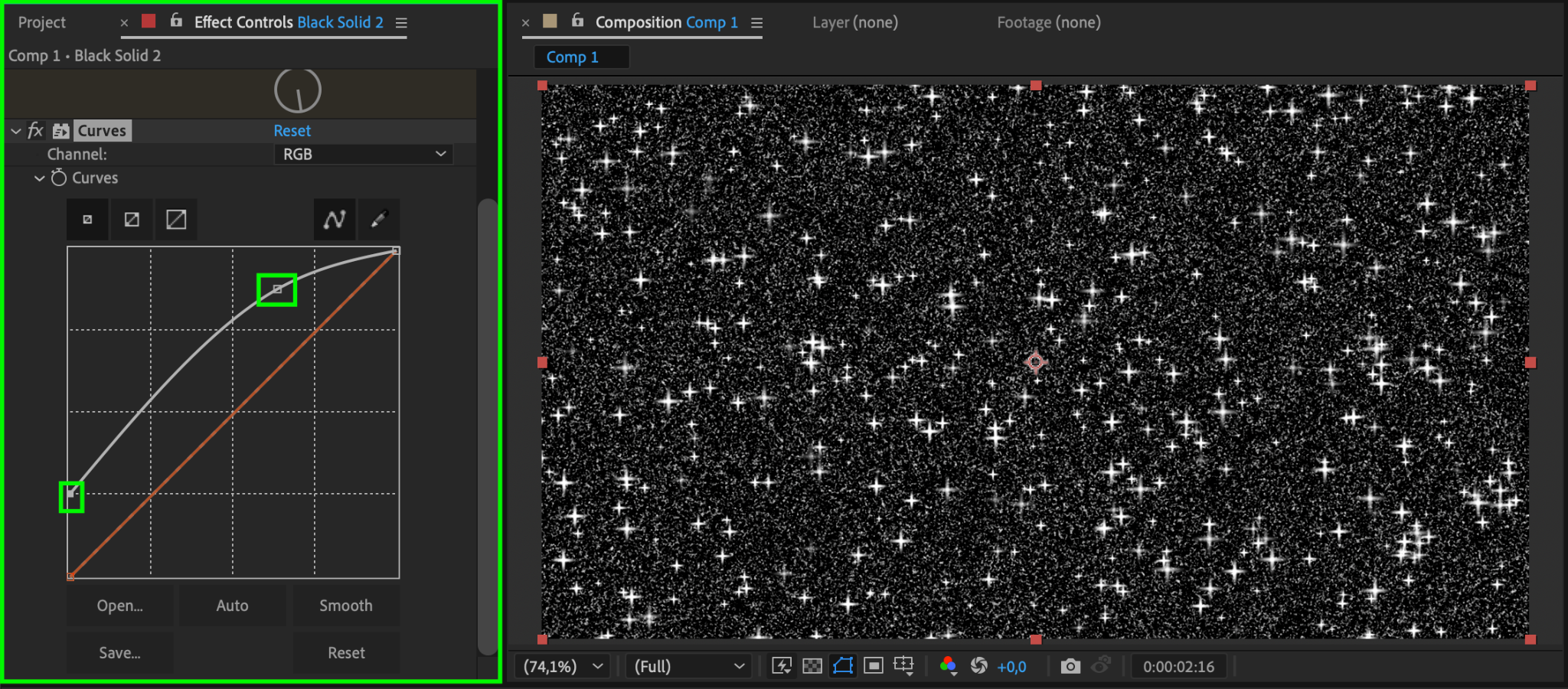The height and width of the screenshot is (689, 1568).
Task: Click the top-right curve endpoint
Action: pos(396,250)
